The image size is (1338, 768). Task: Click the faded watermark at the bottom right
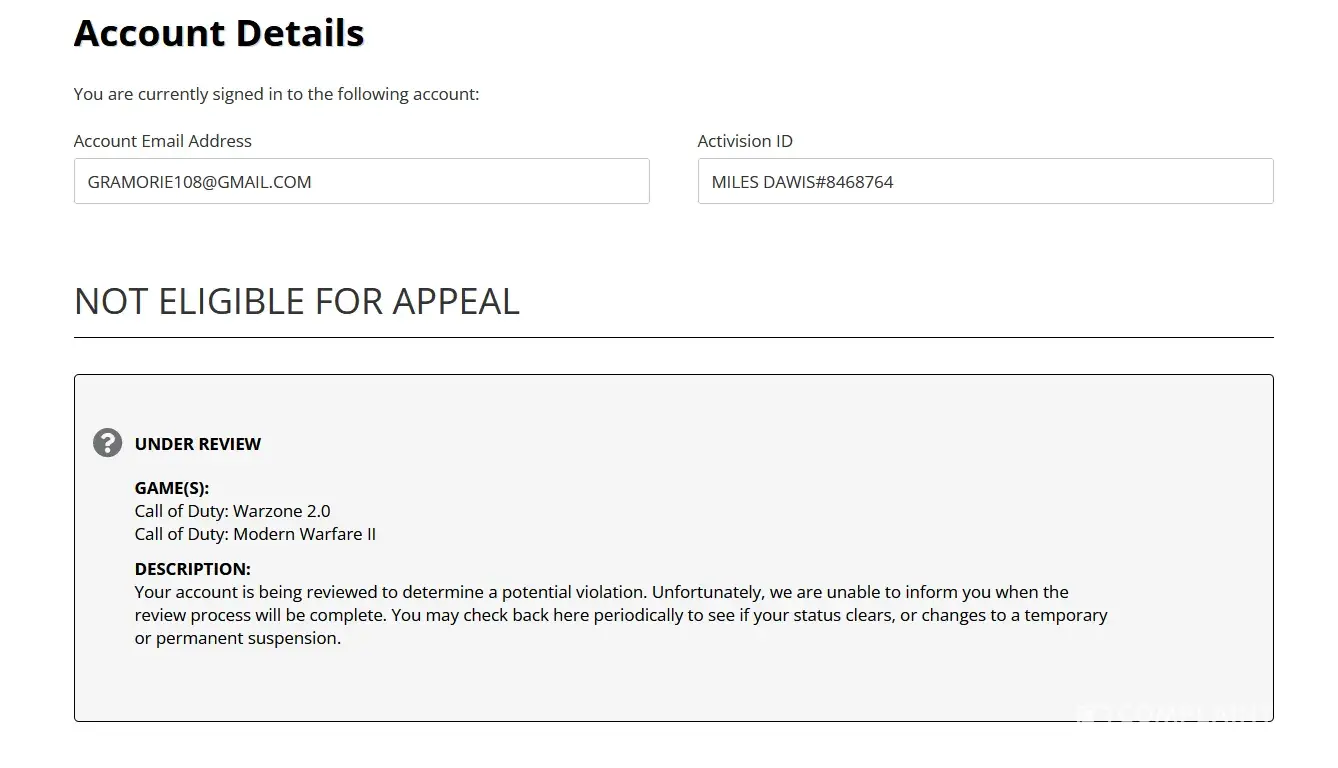[x=1170, y=713]
